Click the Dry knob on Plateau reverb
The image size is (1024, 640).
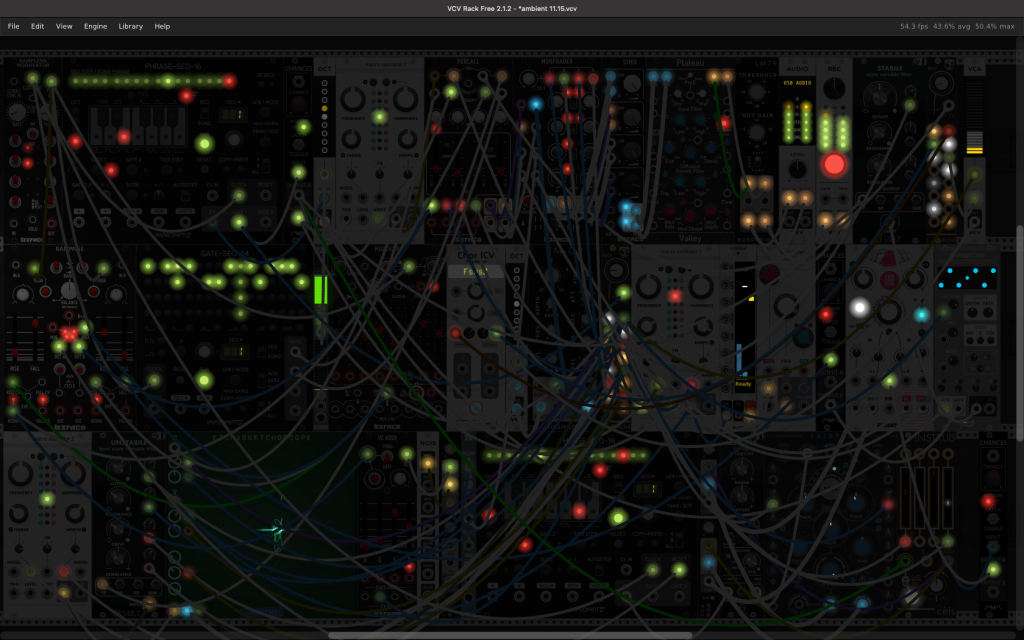(677, 94)
